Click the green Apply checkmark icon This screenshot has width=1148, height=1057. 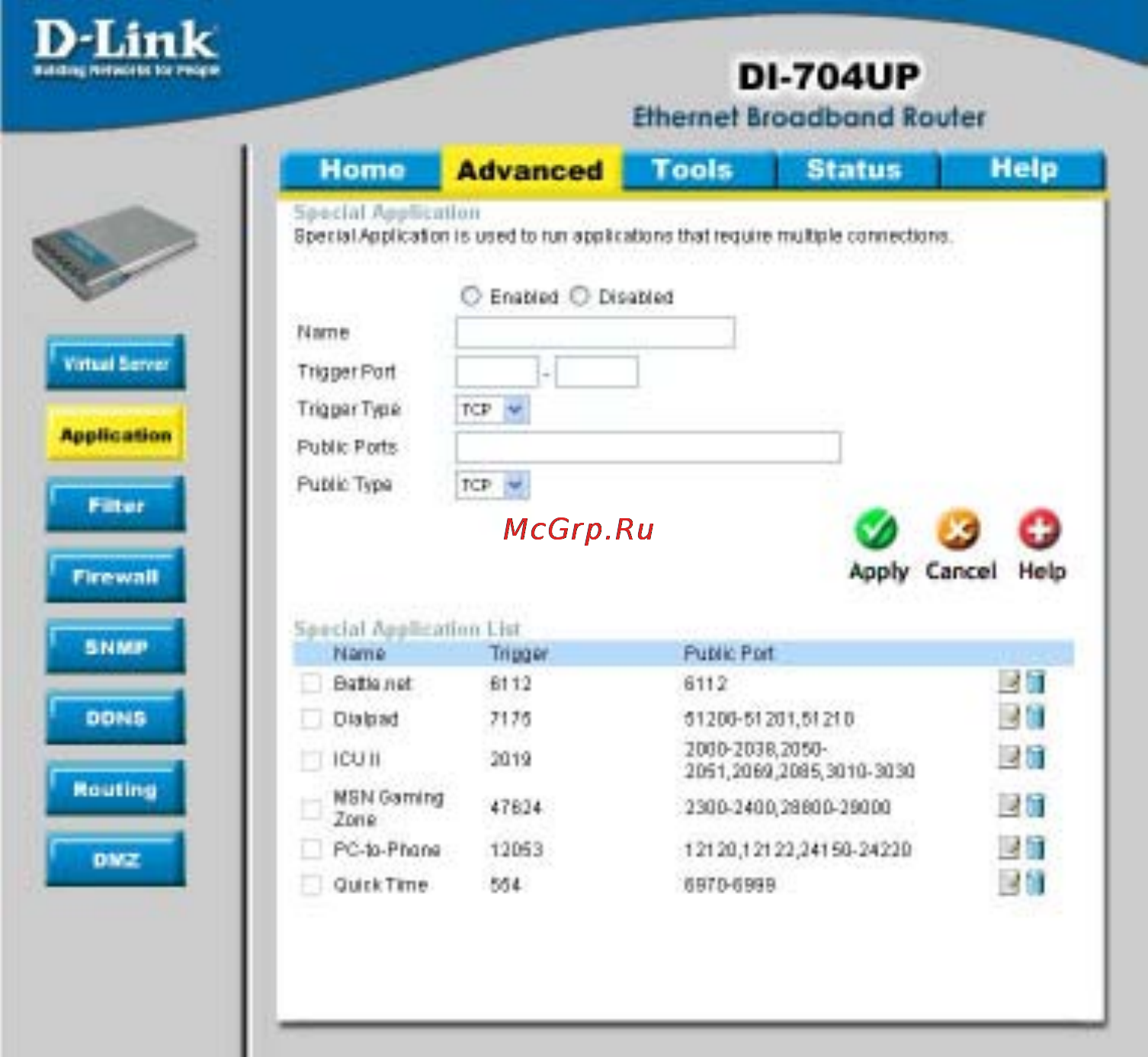tap(876, 529)
